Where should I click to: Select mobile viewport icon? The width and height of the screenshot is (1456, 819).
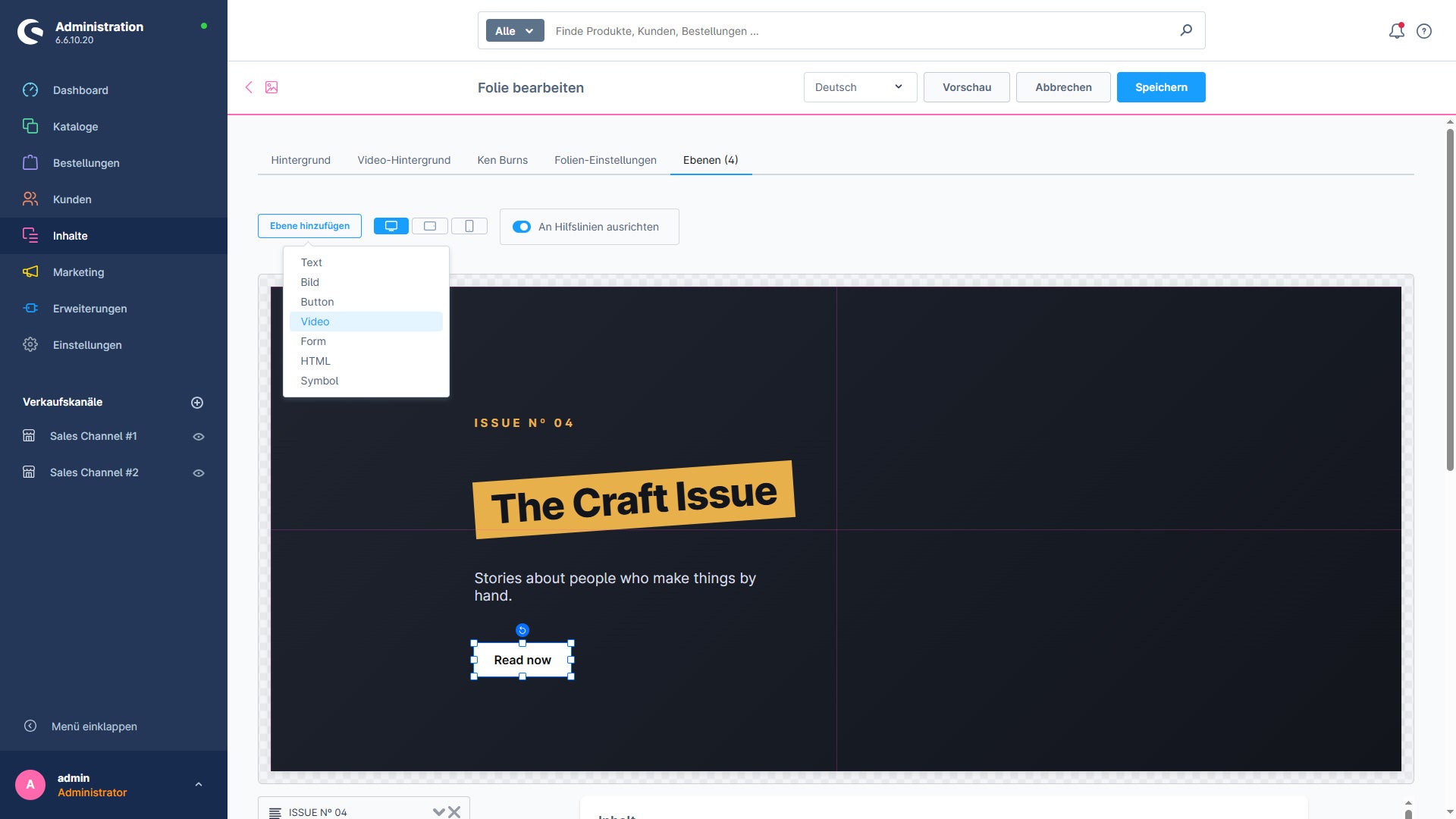tap(469, 226)
